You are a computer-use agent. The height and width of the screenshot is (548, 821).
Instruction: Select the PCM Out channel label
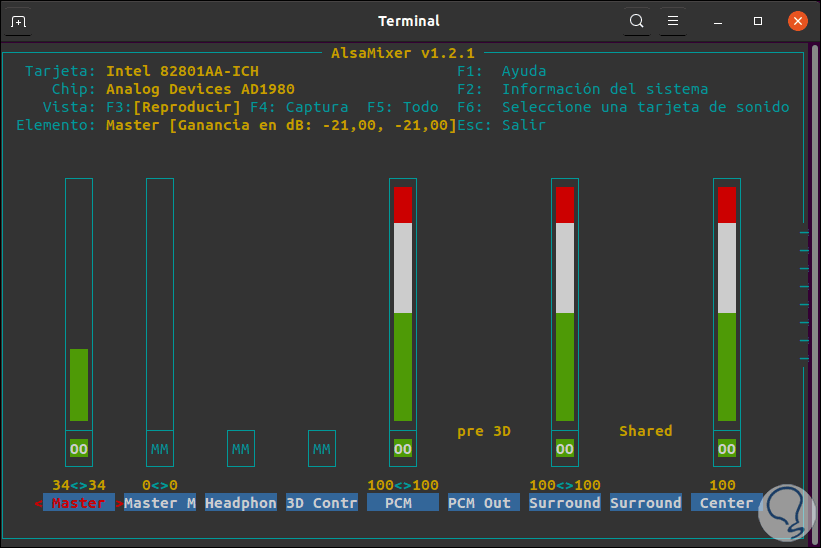click(x=483, y=503)
